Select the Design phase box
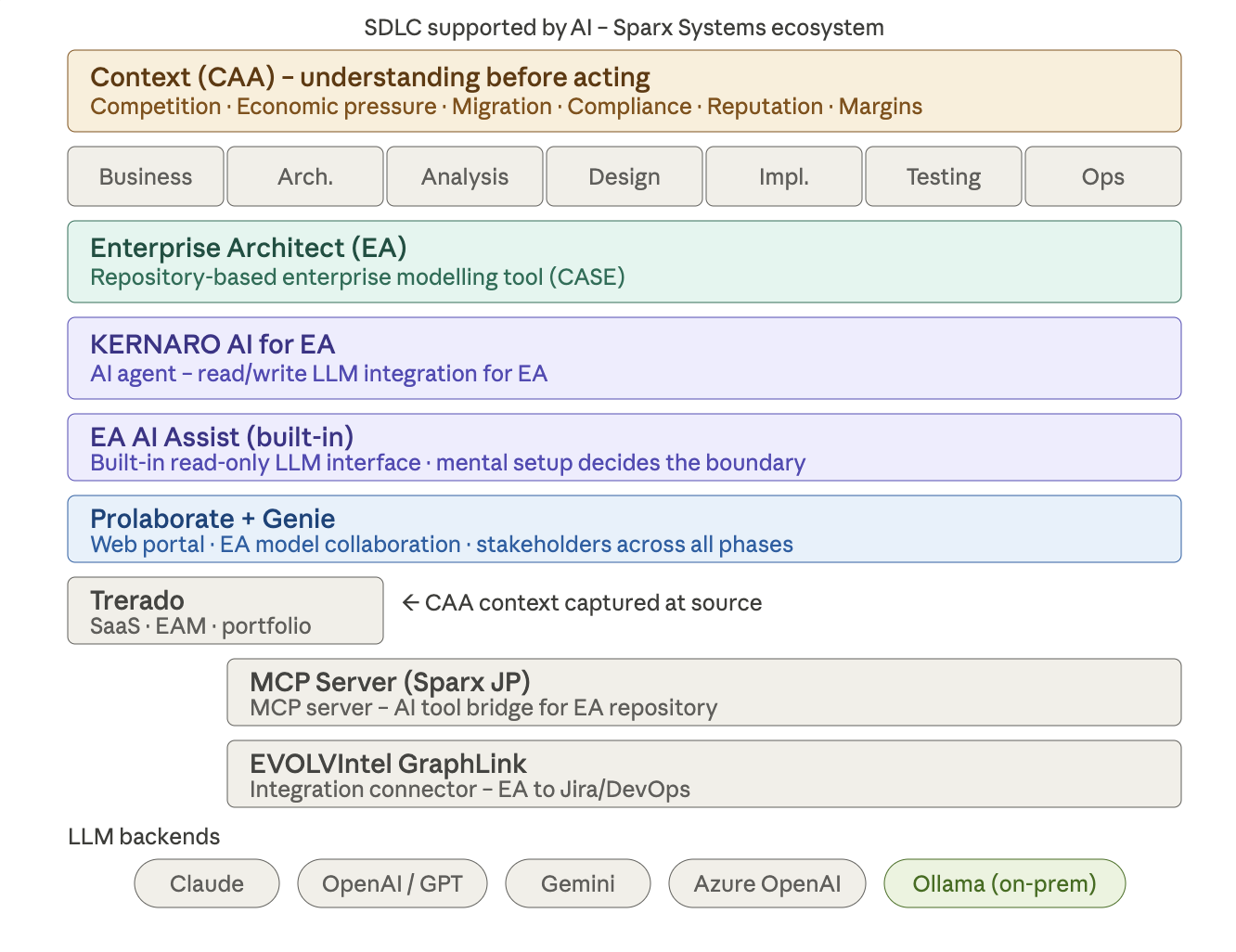 [x=624, y=176]
